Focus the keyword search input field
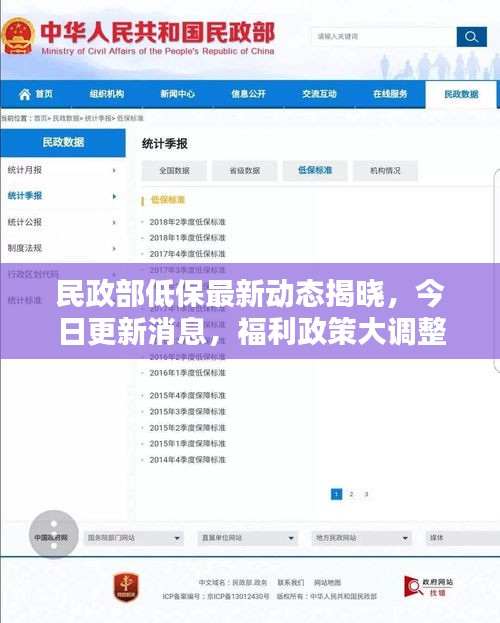The image size is (500, 623). (x=384, y=37)
